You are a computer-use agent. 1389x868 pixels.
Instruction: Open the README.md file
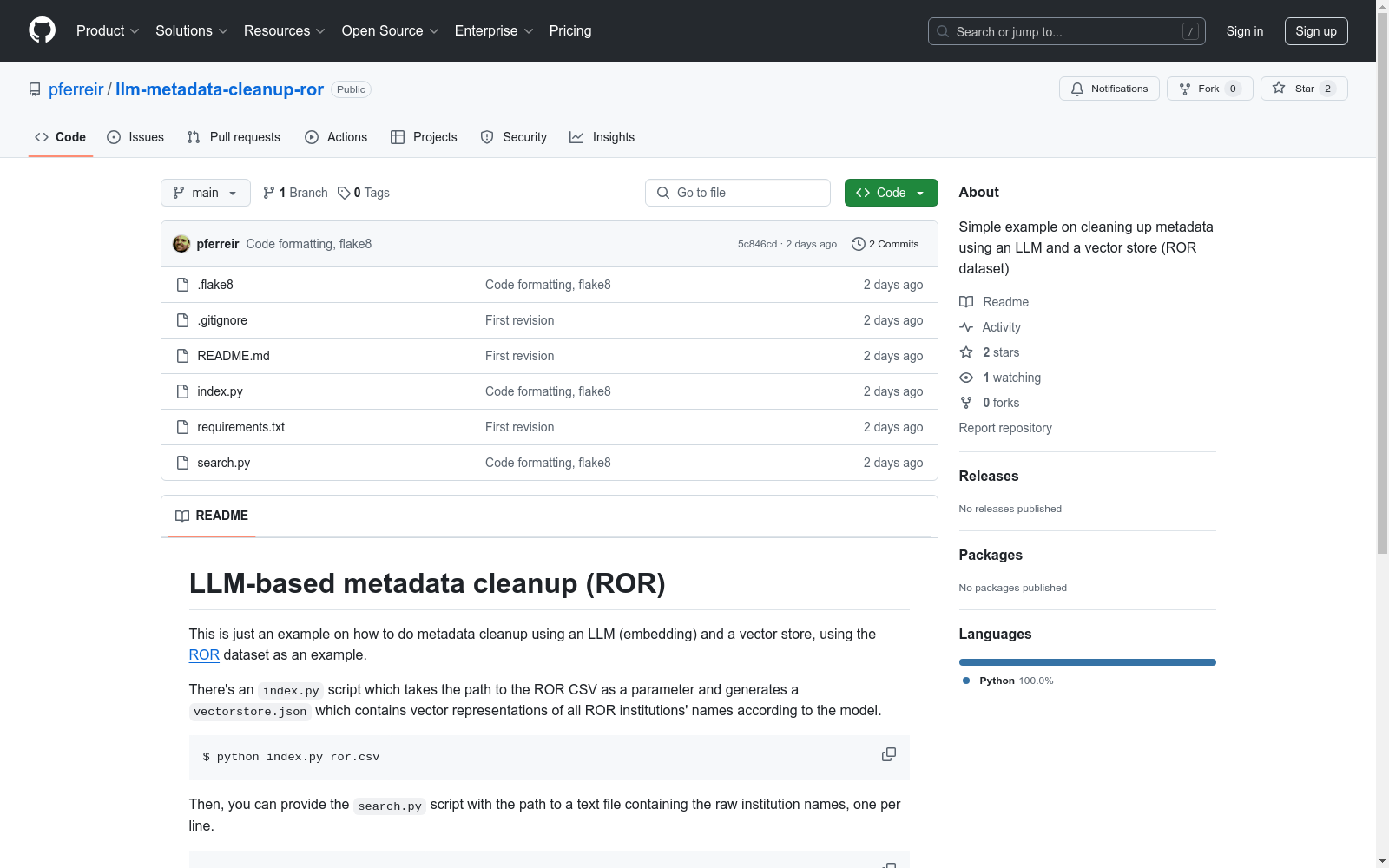[x=234, y=356]
